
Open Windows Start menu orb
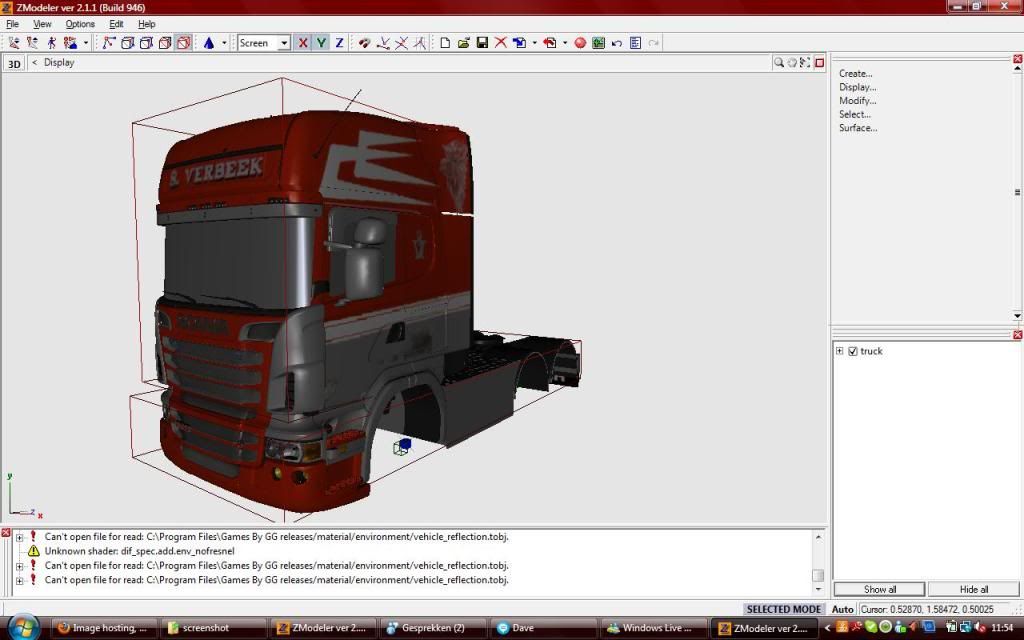coord(24,628)
